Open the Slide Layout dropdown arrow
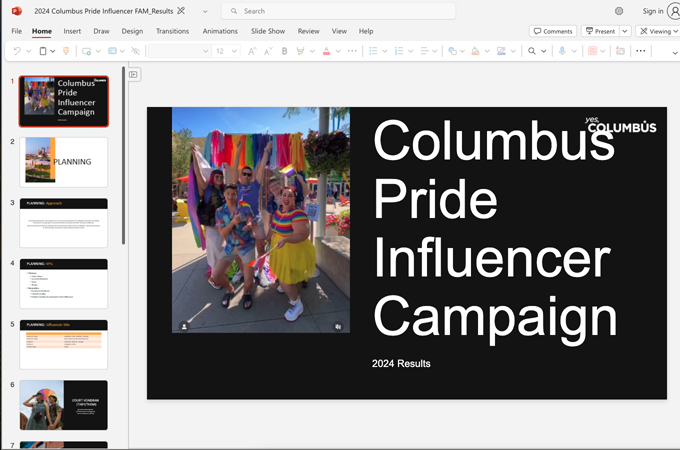This screenshot has height=450, width=680. coord(122,51)
